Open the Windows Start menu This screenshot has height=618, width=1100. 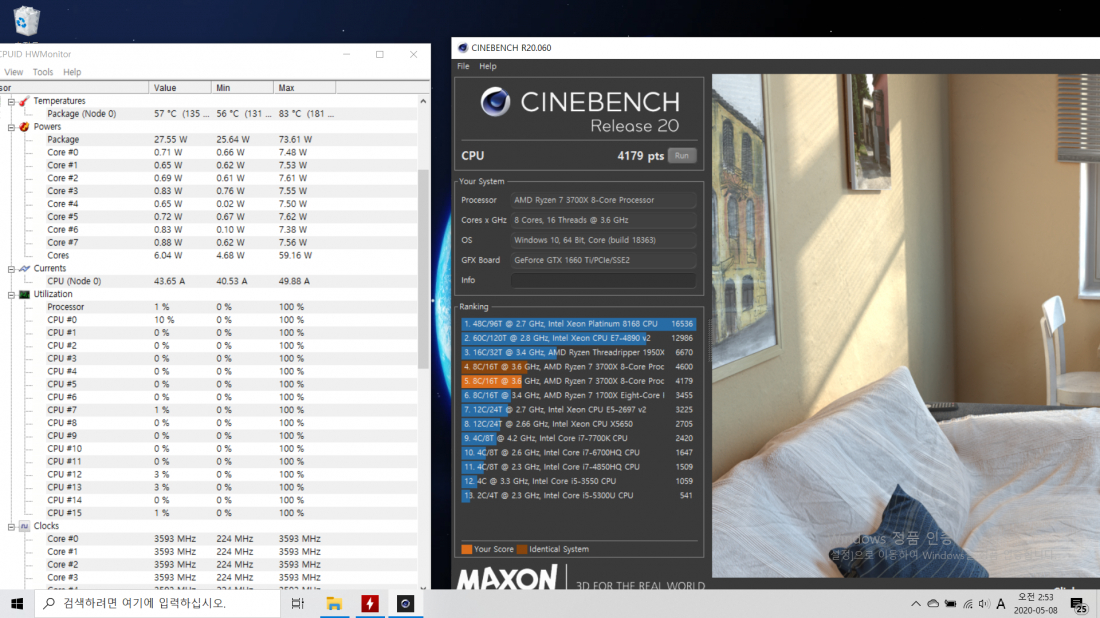tap(17, 603)
